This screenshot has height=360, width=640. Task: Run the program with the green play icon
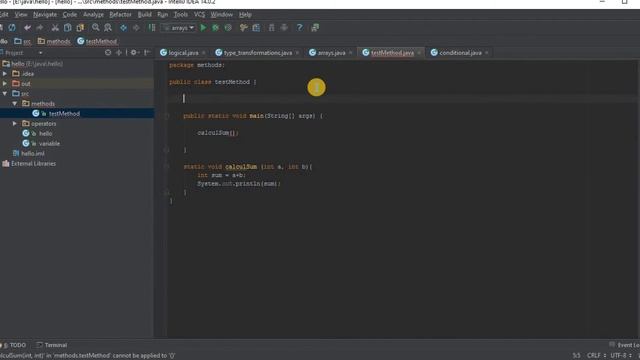point(203,28)
